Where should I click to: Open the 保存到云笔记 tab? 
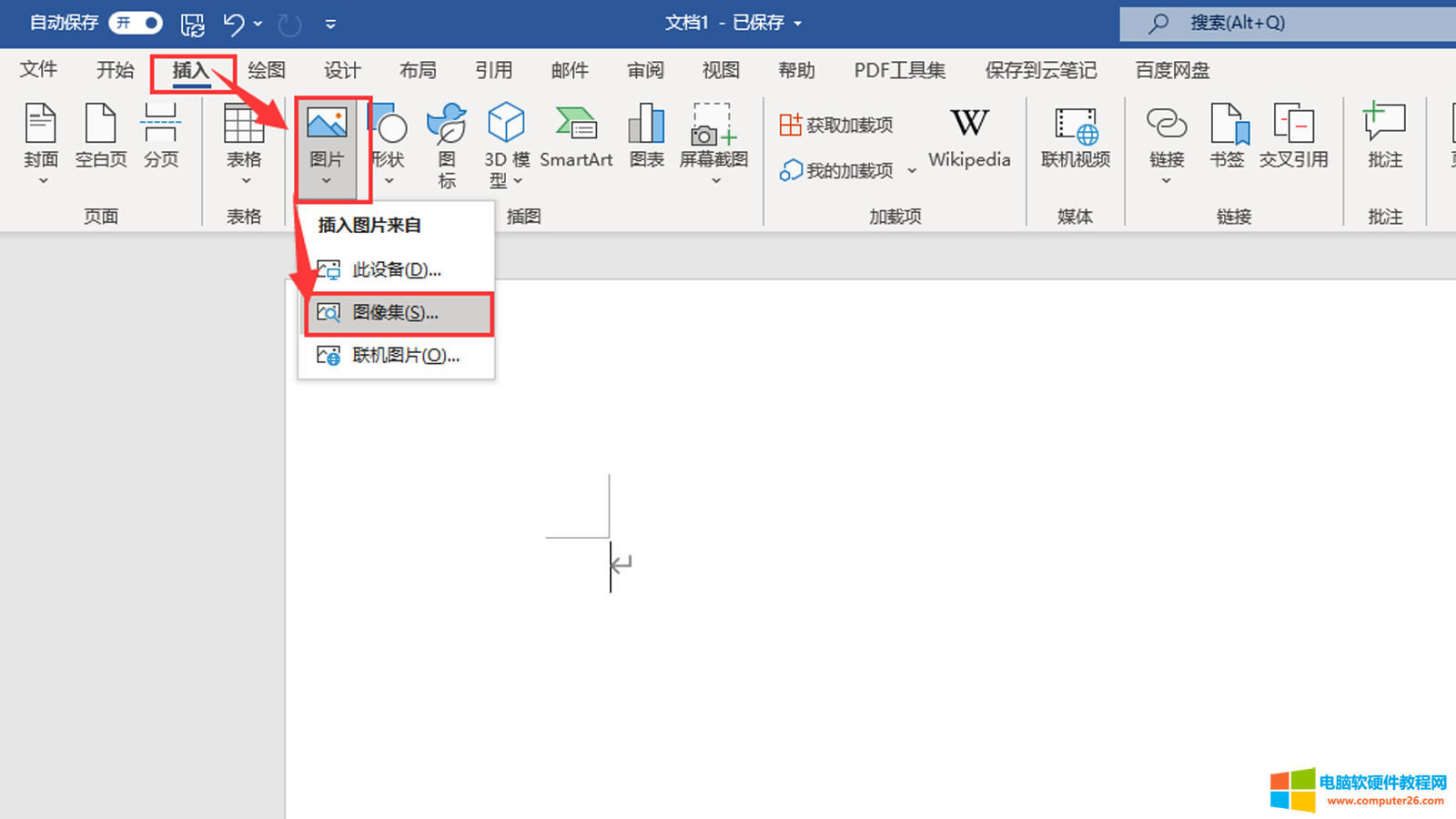[1041, 70]
